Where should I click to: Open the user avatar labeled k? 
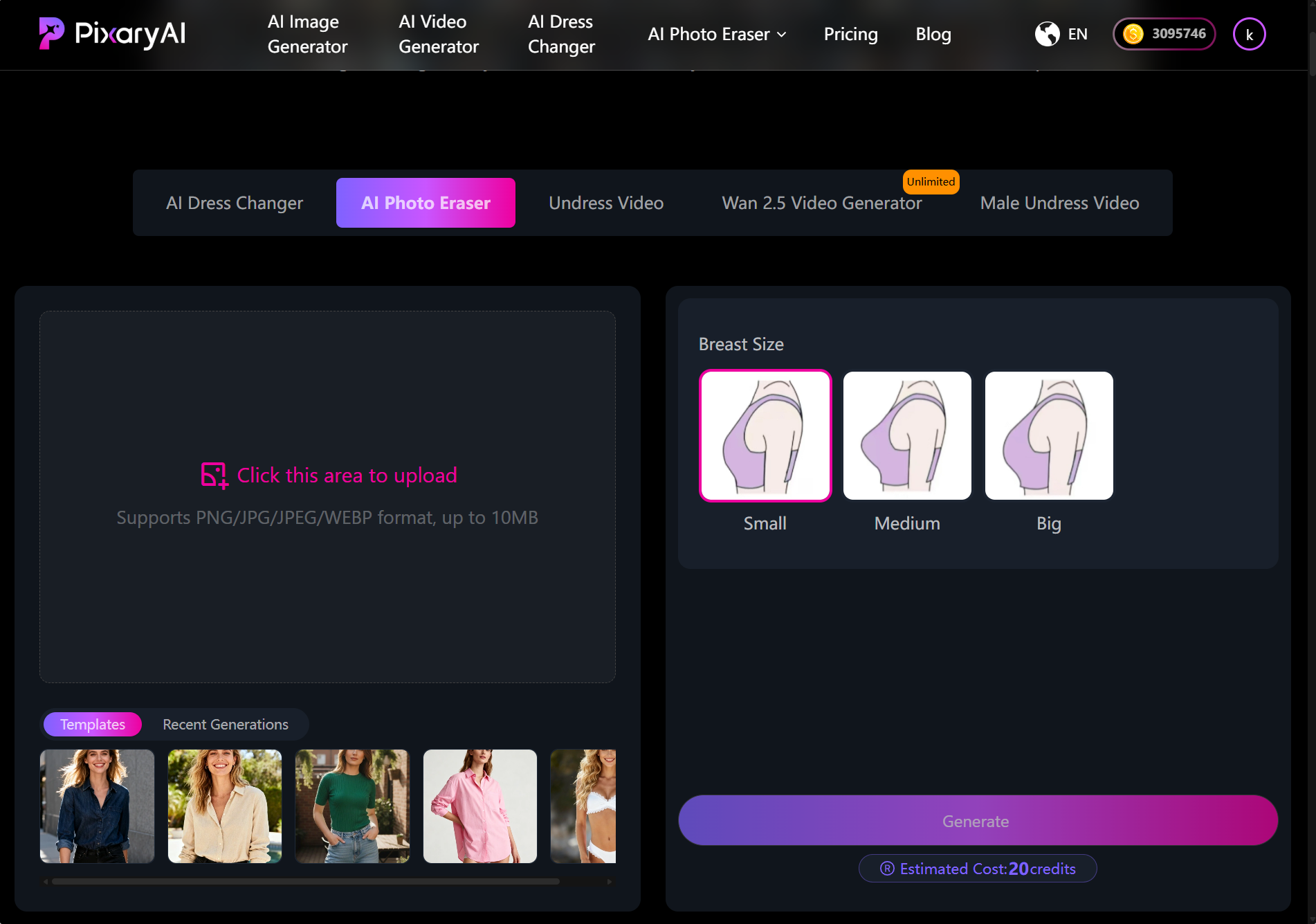pyautogui.click(x=1249, y=35)
